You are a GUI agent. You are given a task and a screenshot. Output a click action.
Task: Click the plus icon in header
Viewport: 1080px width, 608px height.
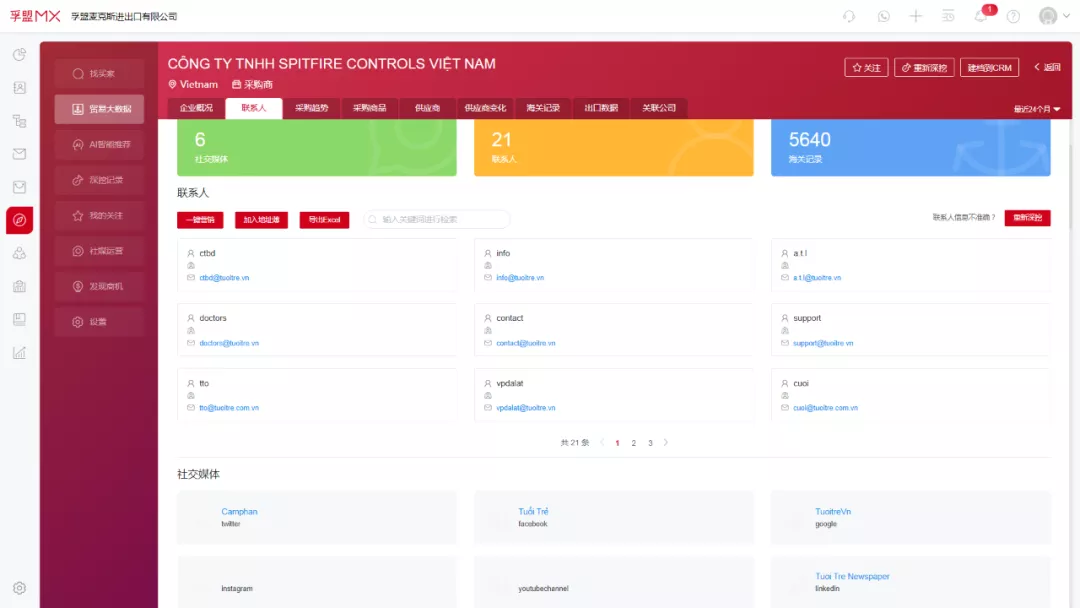tap(915, 16)
